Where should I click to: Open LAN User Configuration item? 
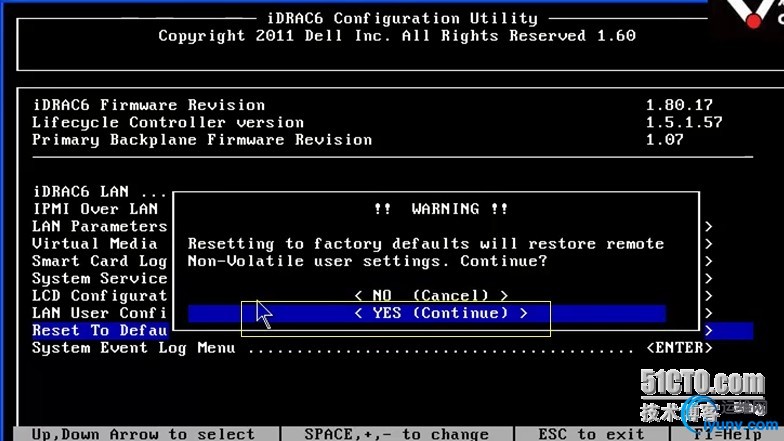[99, 314]
